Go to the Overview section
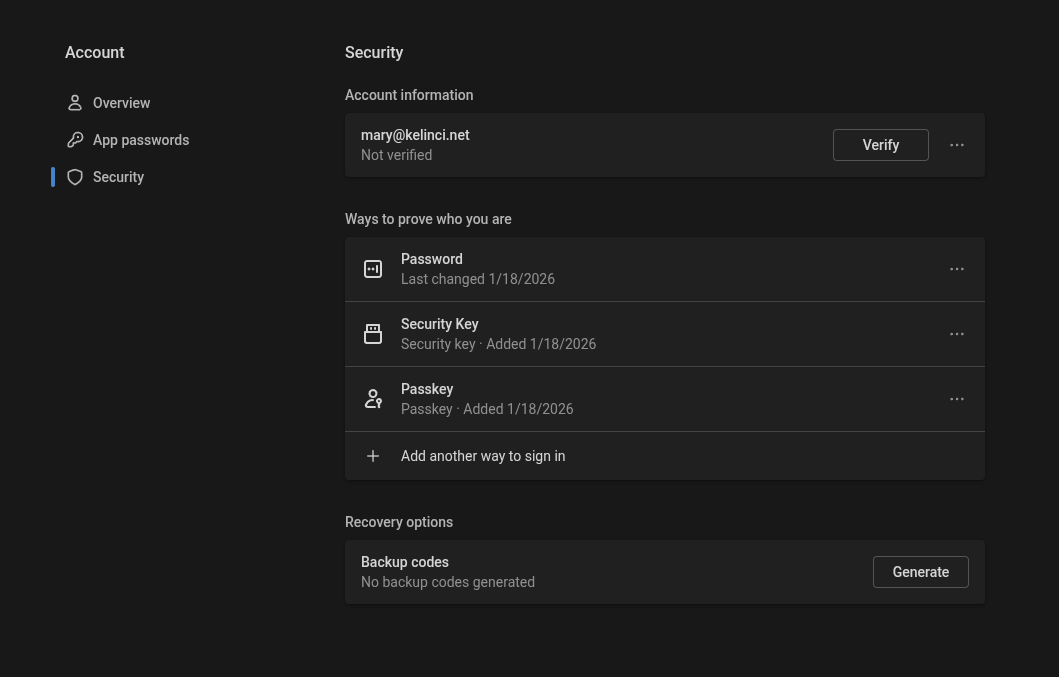Viewport: 1059px width, 677px height. coord(121,103)
